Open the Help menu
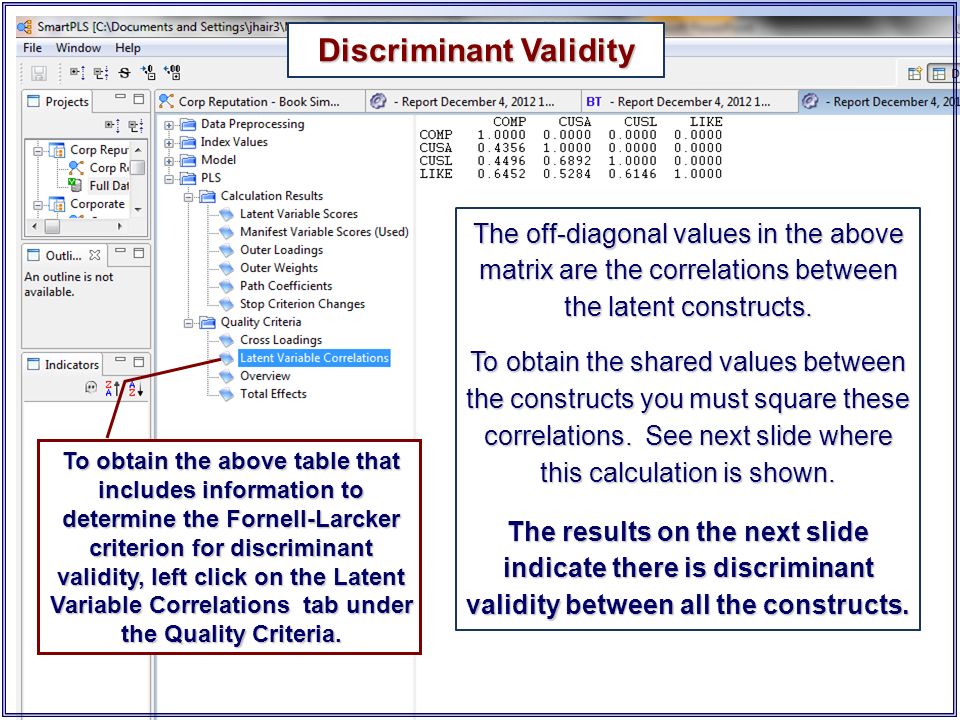Viewport: 960px width, 720px height. click(128, 48)
